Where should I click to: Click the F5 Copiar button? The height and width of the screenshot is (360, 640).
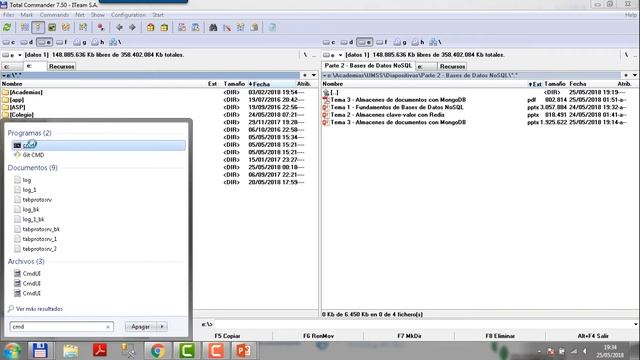(227, 336)
